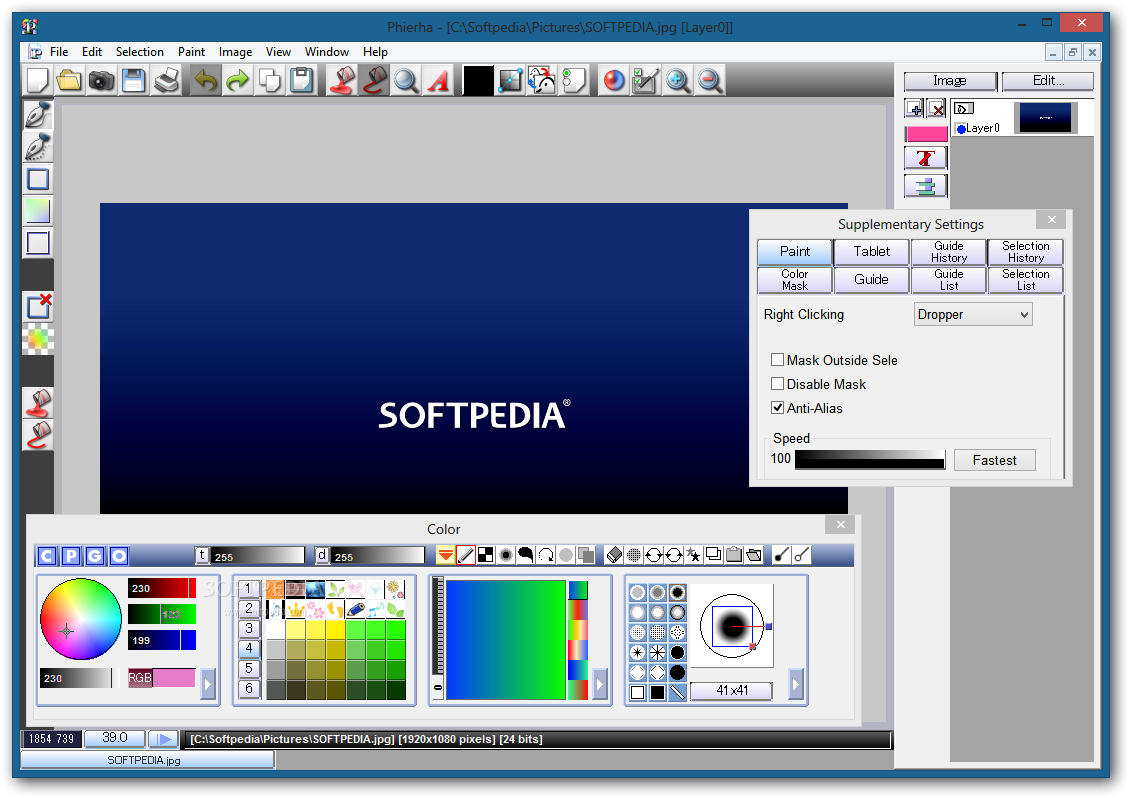
Task: Open the File menu
Action: pos(59,52)
